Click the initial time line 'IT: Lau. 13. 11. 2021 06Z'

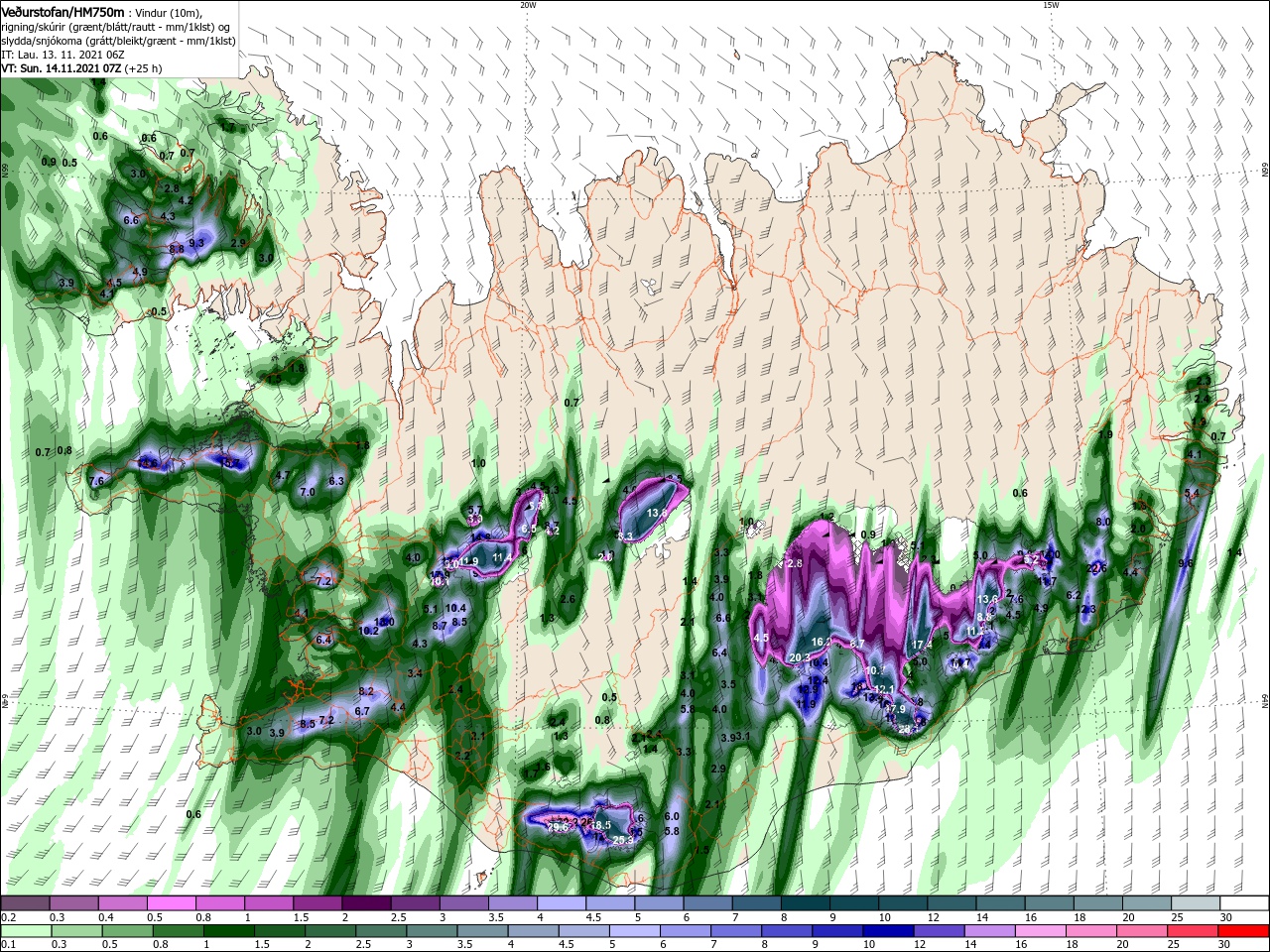(64, 55)
